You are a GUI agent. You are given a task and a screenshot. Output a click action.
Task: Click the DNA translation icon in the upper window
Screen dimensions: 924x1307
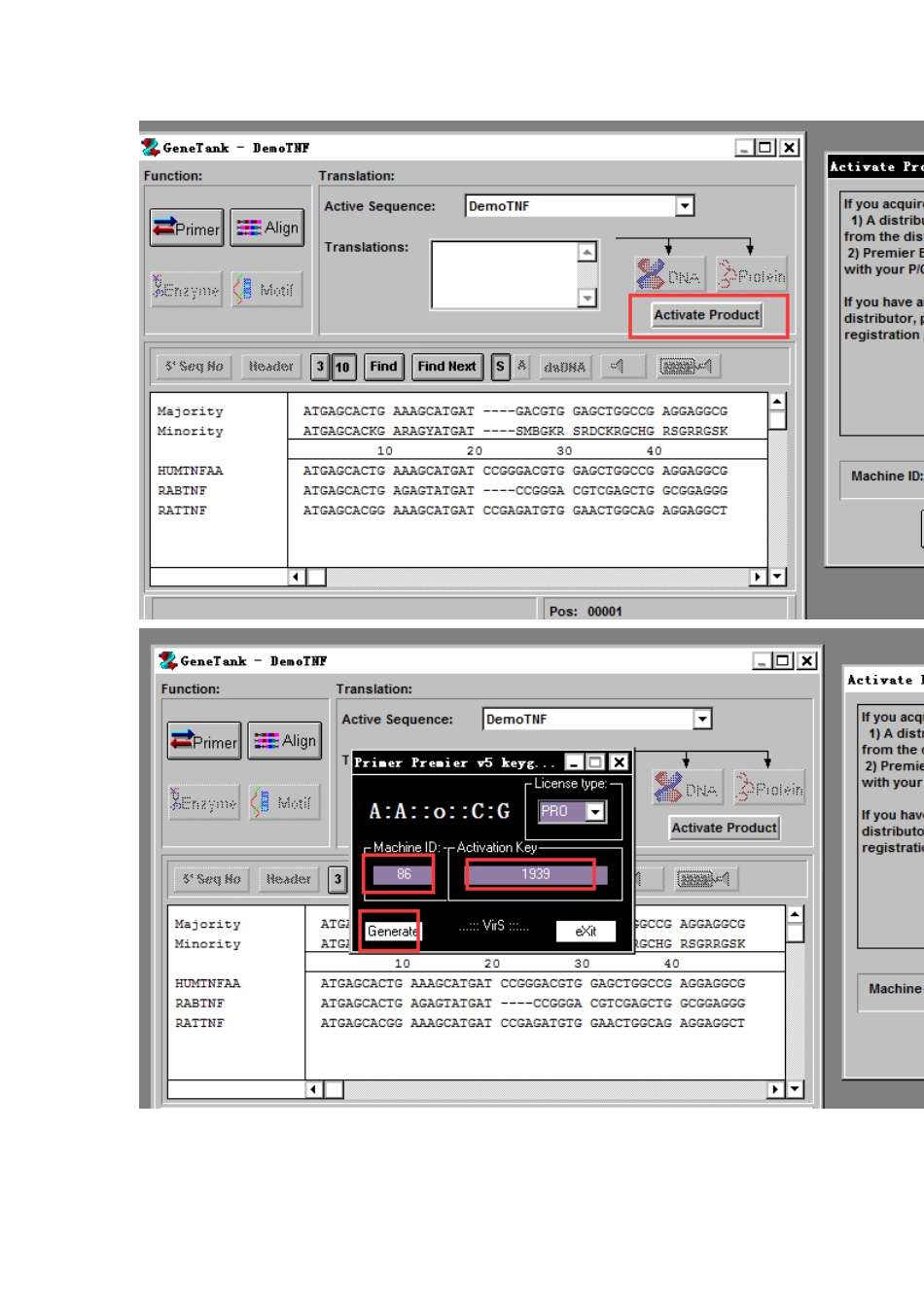[x=668, y=276]
